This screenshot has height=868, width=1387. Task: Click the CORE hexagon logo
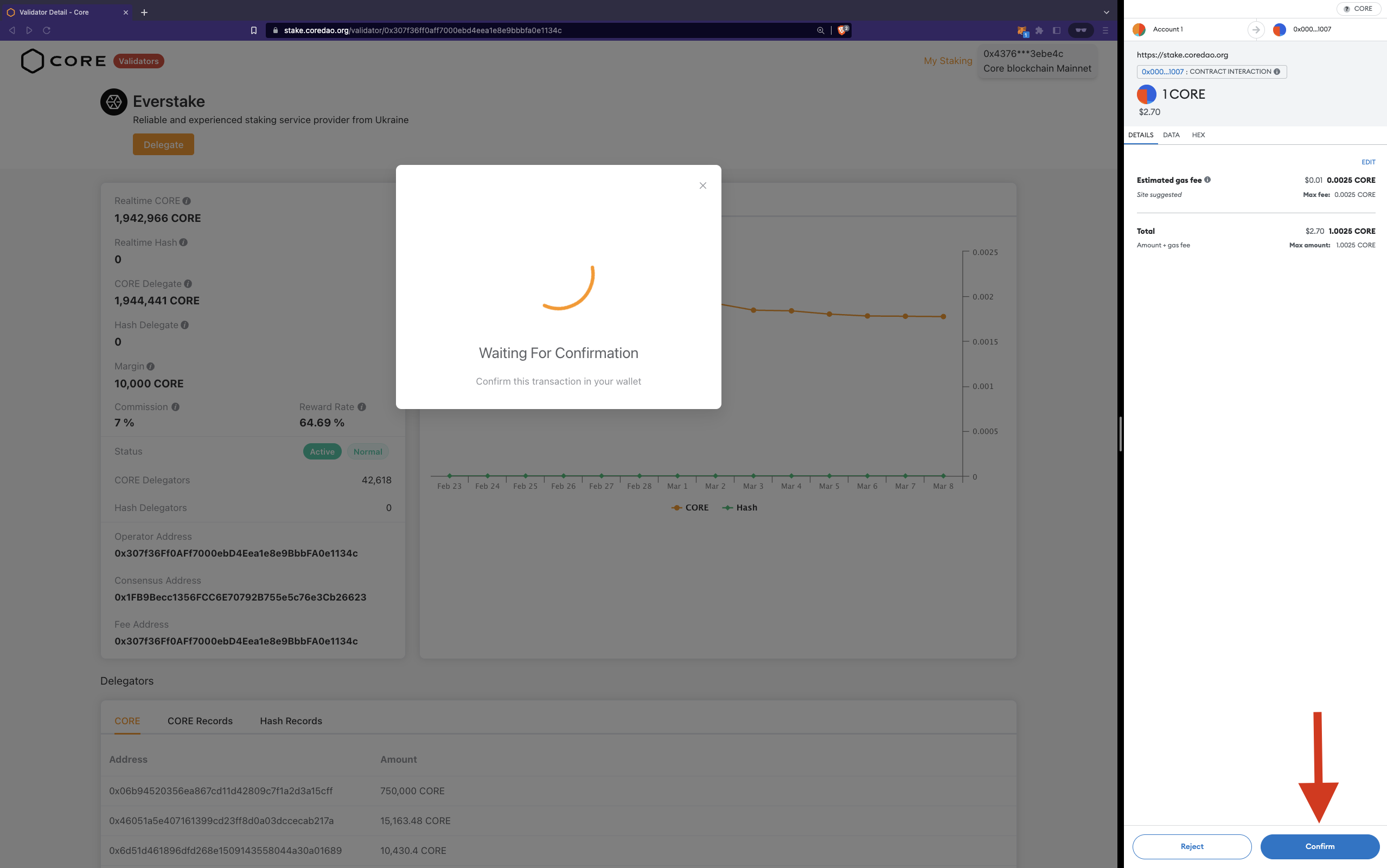click(x=32, y=60)
